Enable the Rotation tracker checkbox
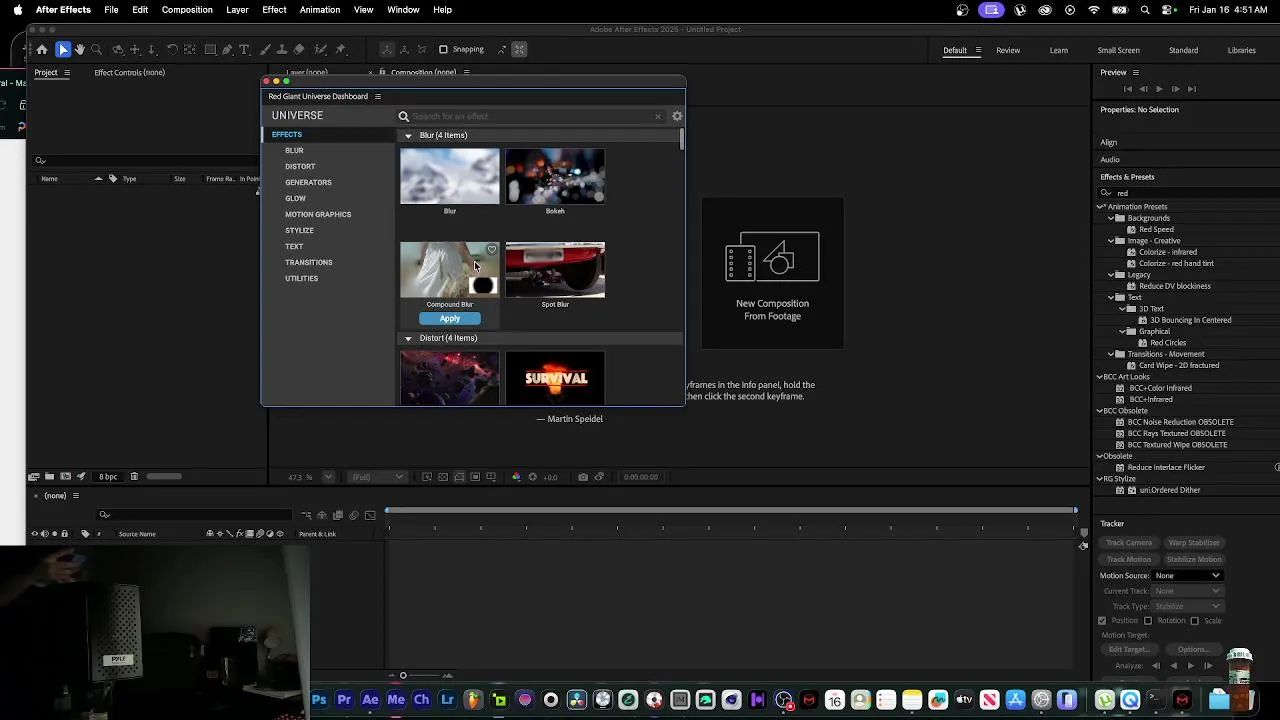1280x720 pixels. point(1148,621)
